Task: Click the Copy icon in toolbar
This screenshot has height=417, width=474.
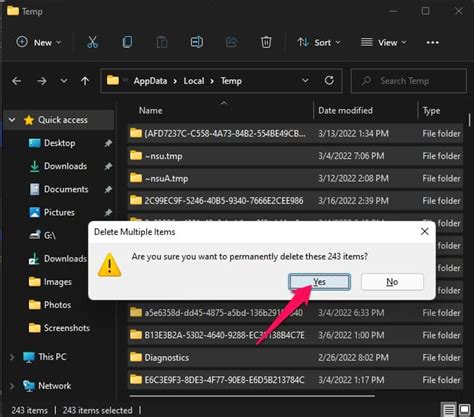Action: pyautogui.click(x=127, y=42)
